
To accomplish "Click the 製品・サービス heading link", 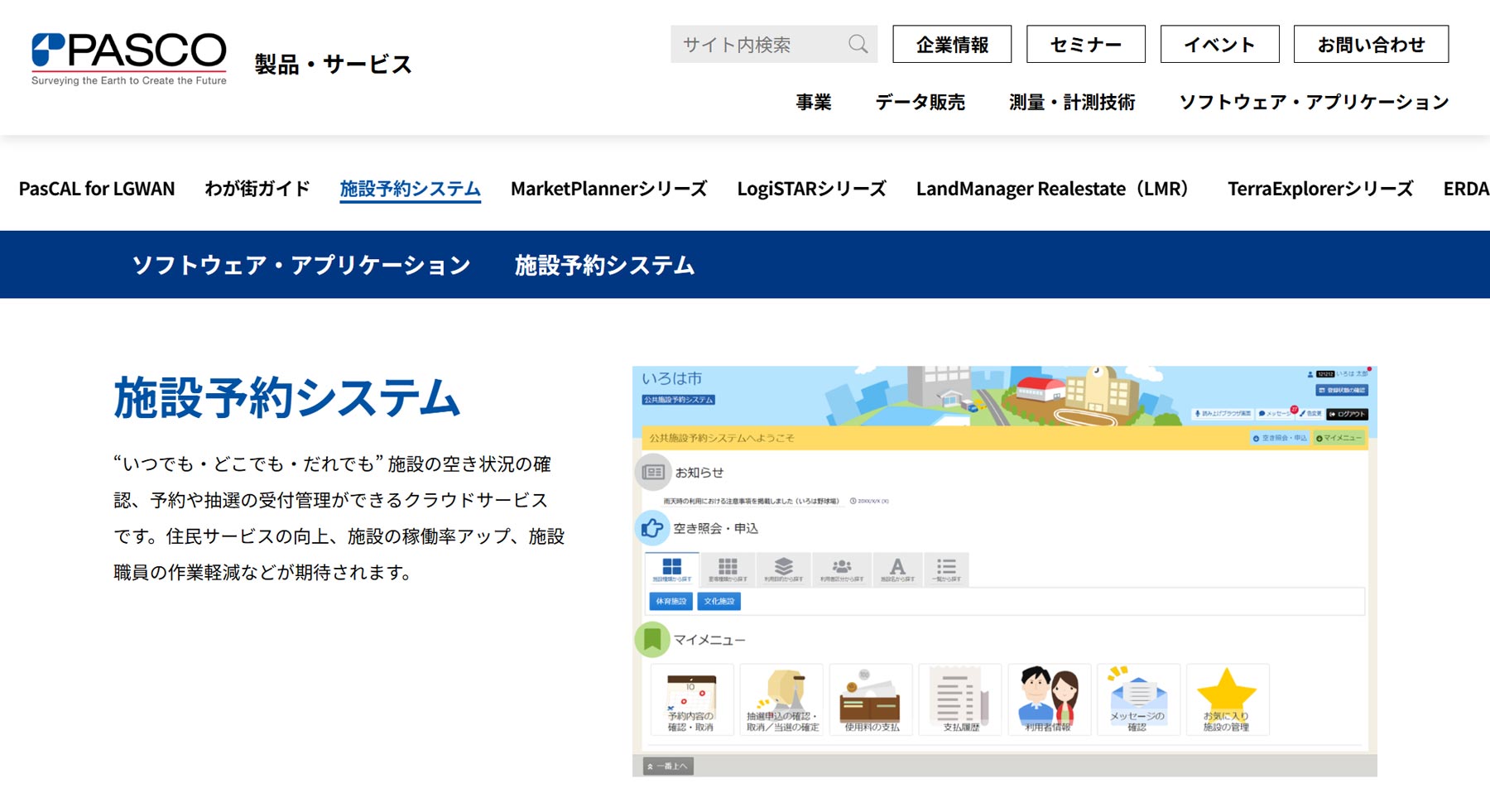I will click(x=334, y=65).
